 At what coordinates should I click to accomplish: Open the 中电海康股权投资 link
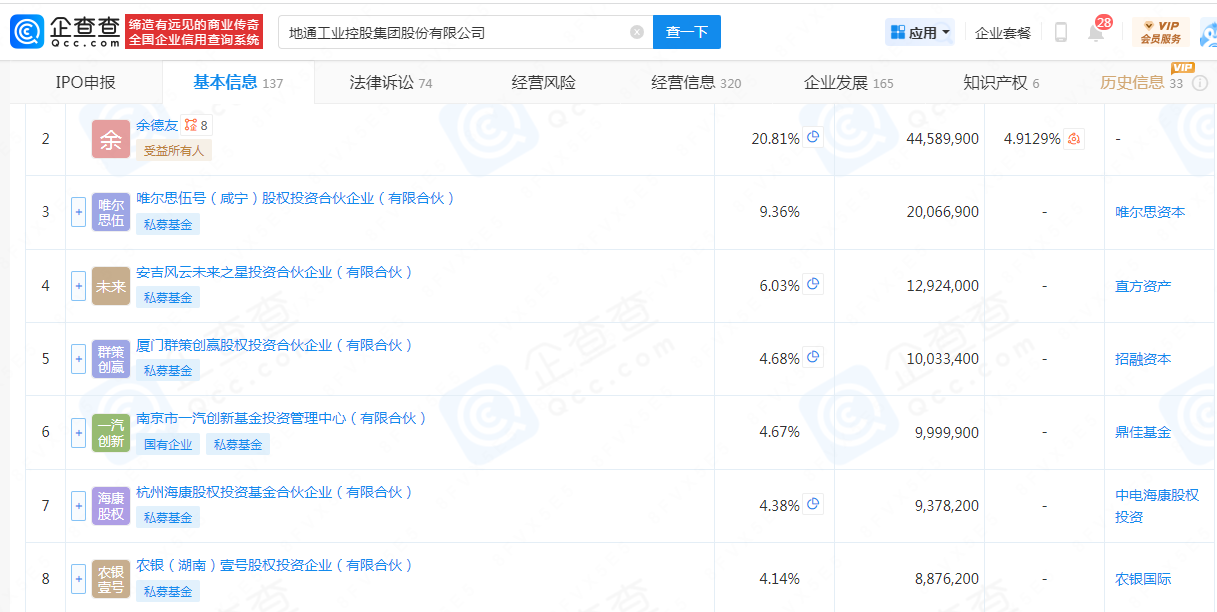tap(1157, 505)
